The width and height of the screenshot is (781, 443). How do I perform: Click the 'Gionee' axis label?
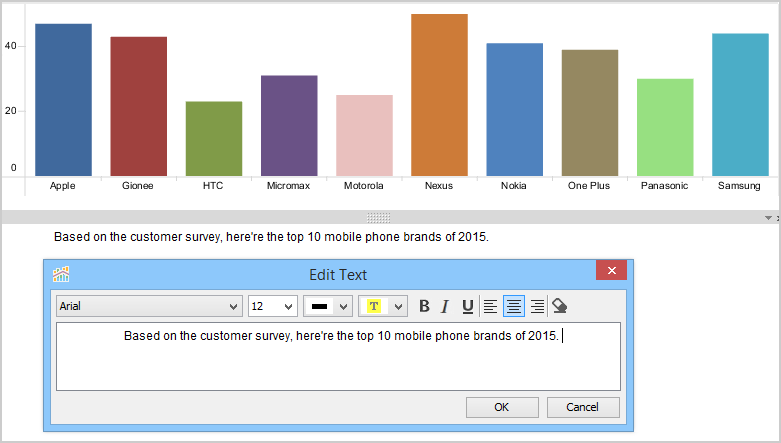coord(137,186)
